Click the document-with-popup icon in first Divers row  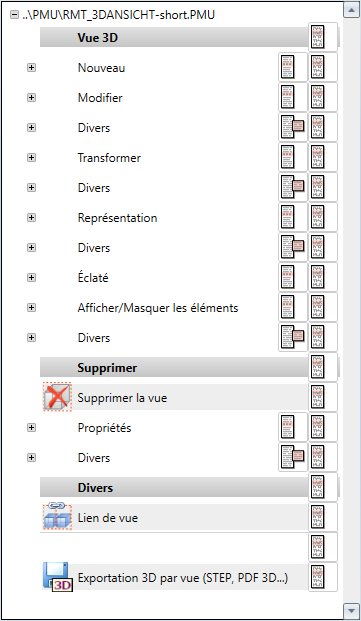[x=293, y=128]
